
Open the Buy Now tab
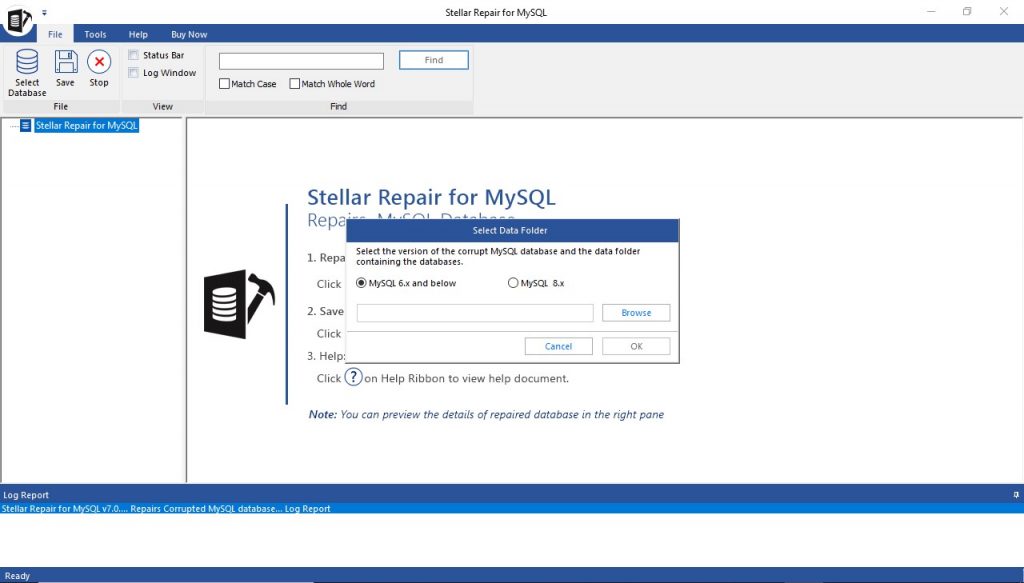tap(189, 34)
